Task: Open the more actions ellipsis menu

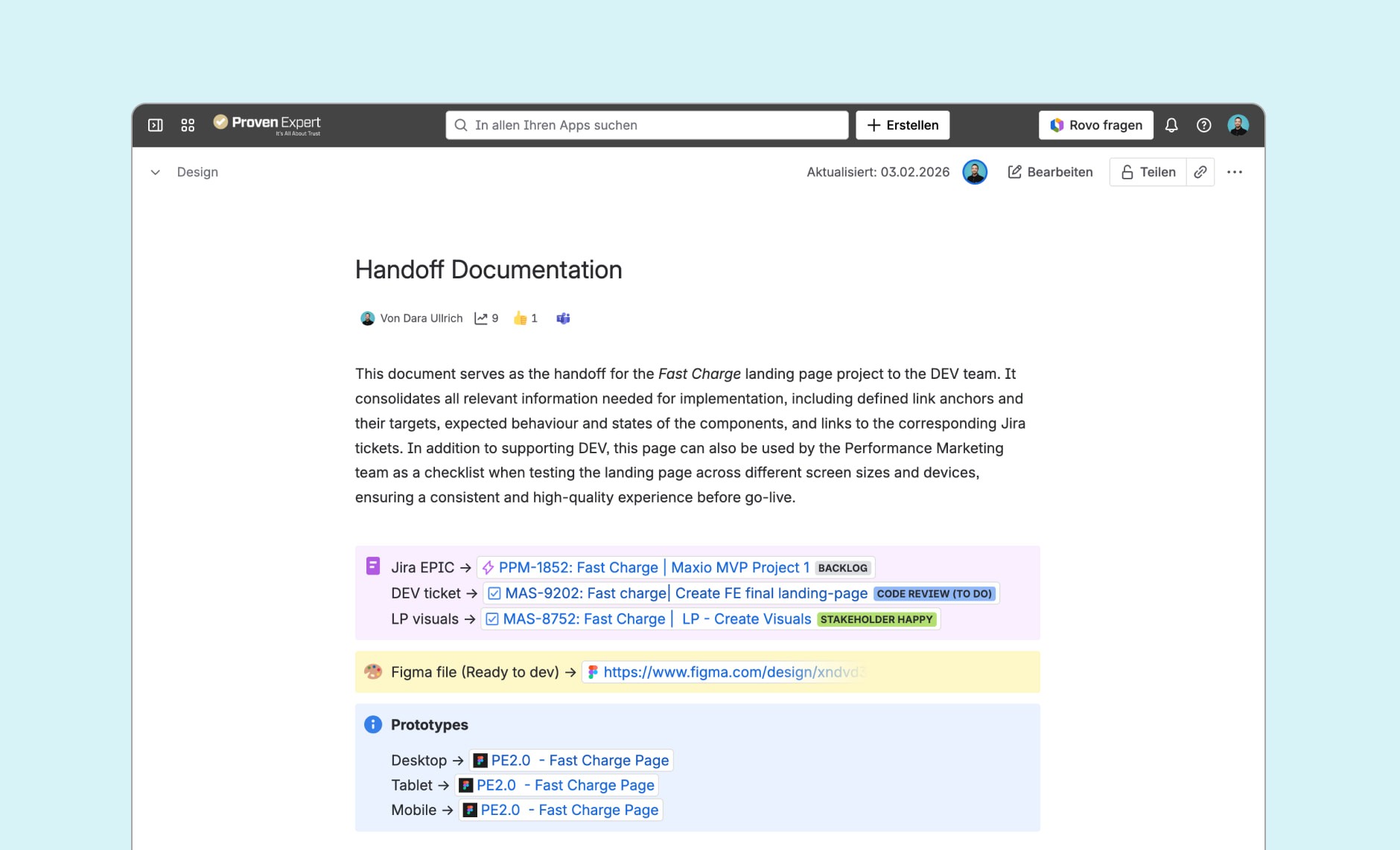Action: click(1235, 172)
